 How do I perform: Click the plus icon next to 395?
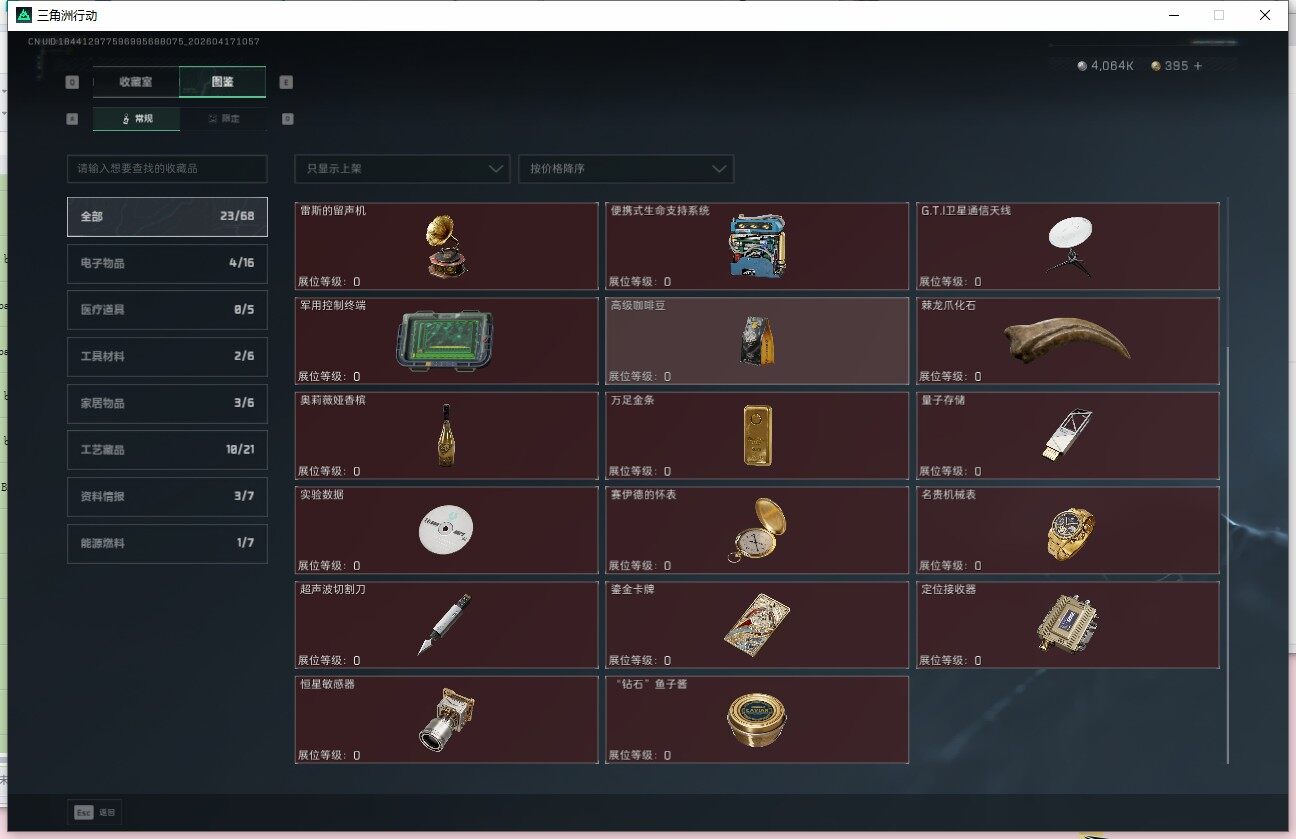[1198, 66]
